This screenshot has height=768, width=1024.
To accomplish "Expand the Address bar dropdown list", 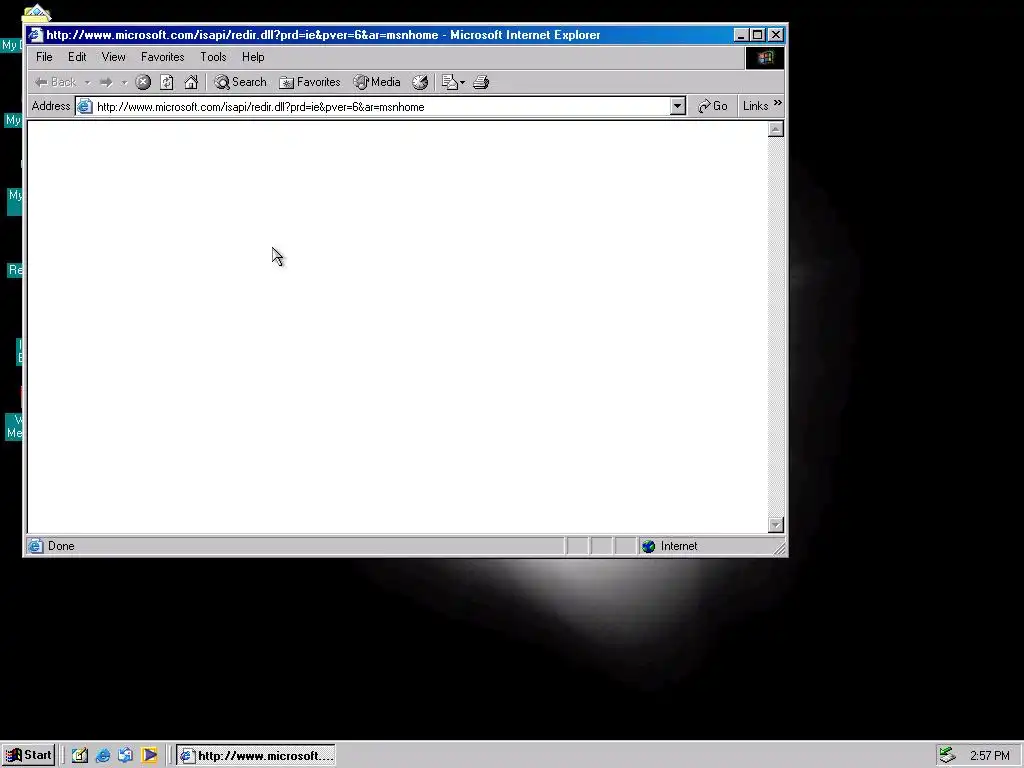I will point(677,106).
